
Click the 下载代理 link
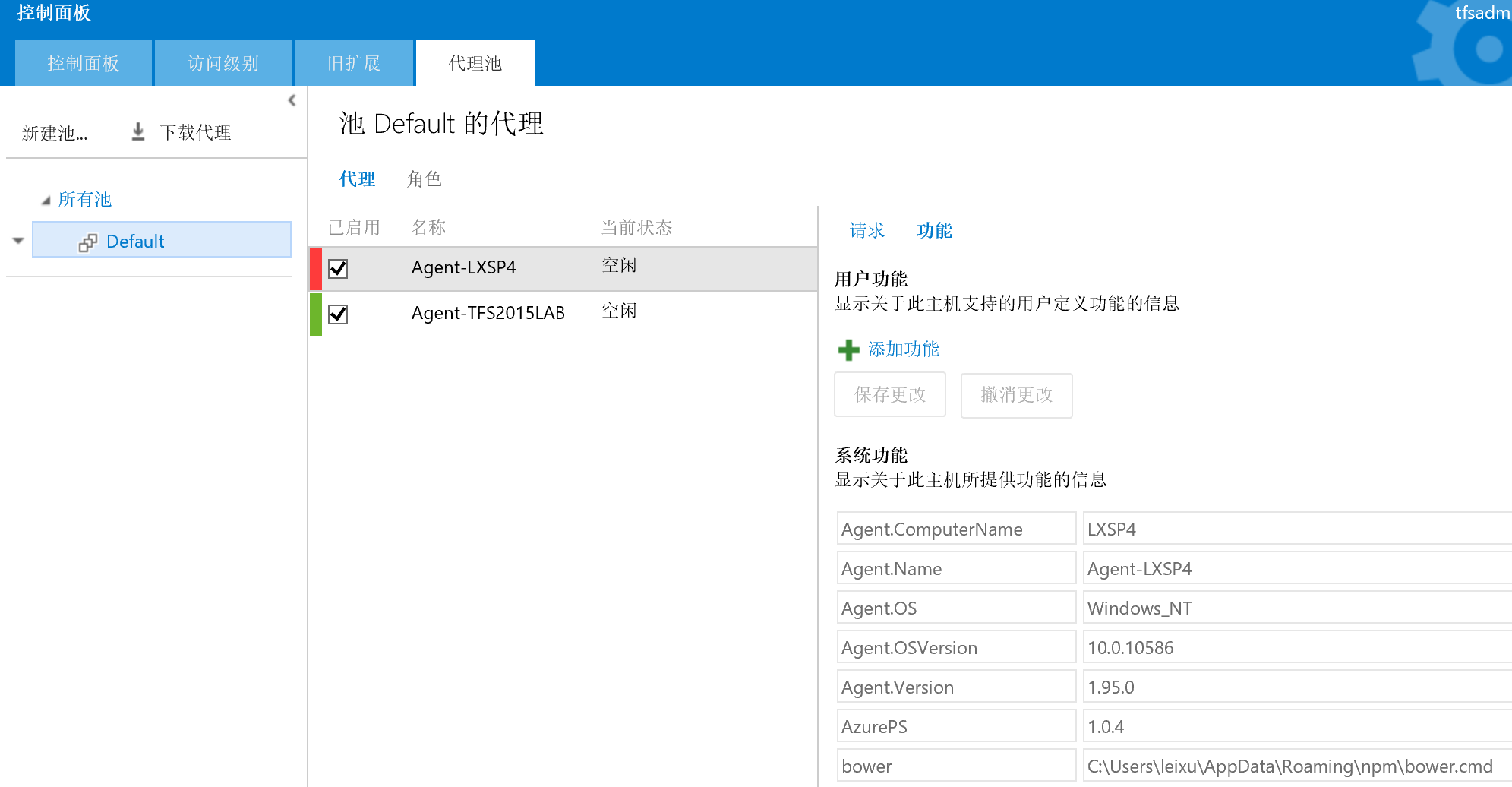[196, 133]
